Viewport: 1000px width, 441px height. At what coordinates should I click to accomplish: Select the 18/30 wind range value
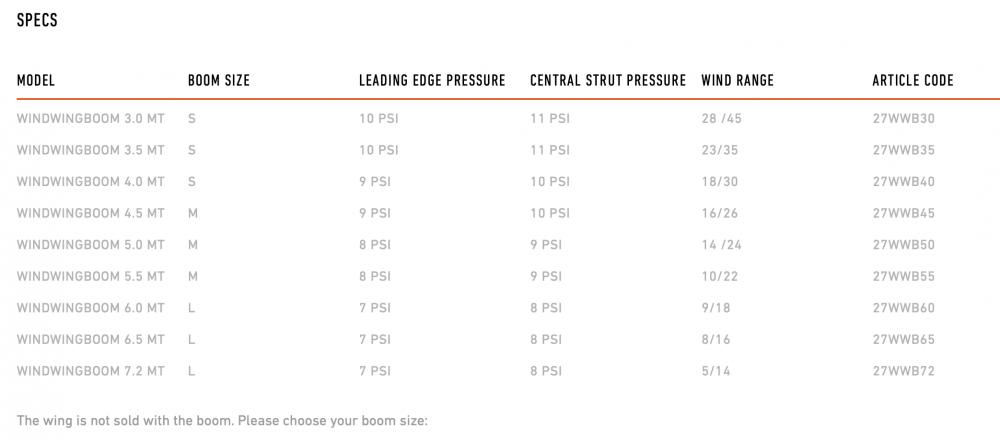pyautogui.click(x=719, y=182)
